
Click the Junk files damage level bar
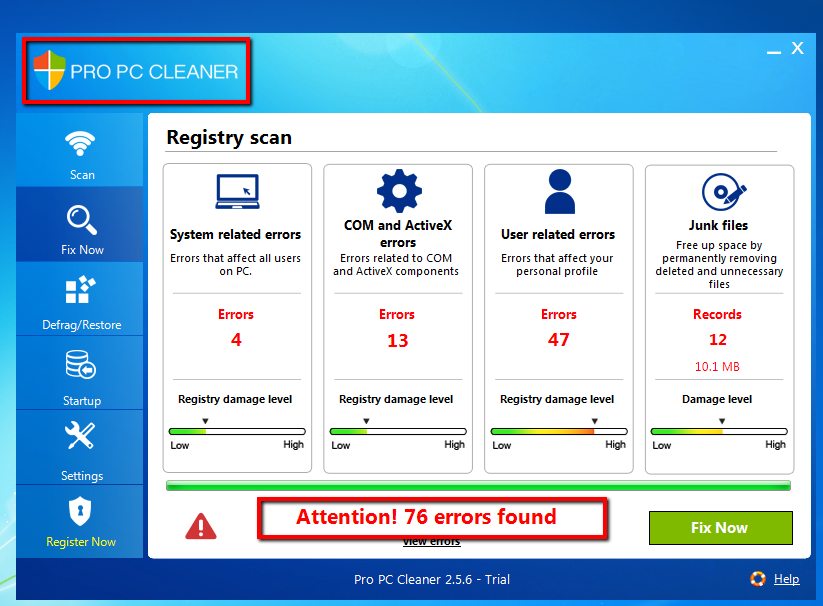pyautogui.click(x=719, y=431)
